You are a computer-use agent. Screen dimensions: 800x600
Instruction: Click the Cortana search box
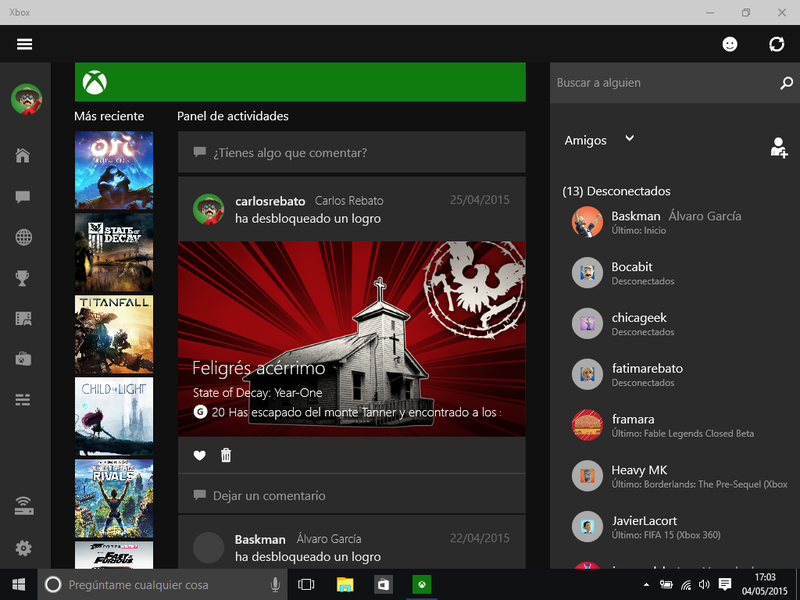coord(162,585)
